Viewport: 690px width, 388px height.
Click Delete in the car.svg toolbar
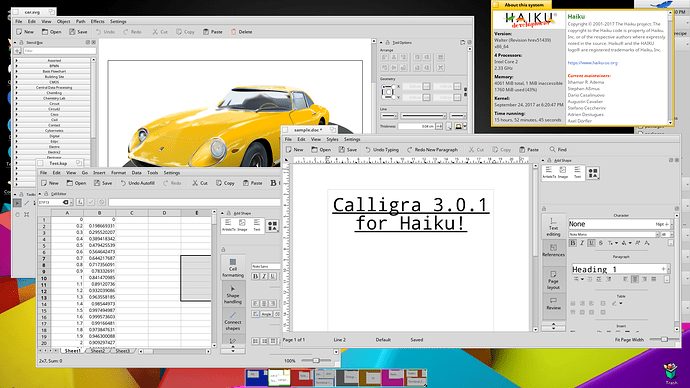coord(242,32)
